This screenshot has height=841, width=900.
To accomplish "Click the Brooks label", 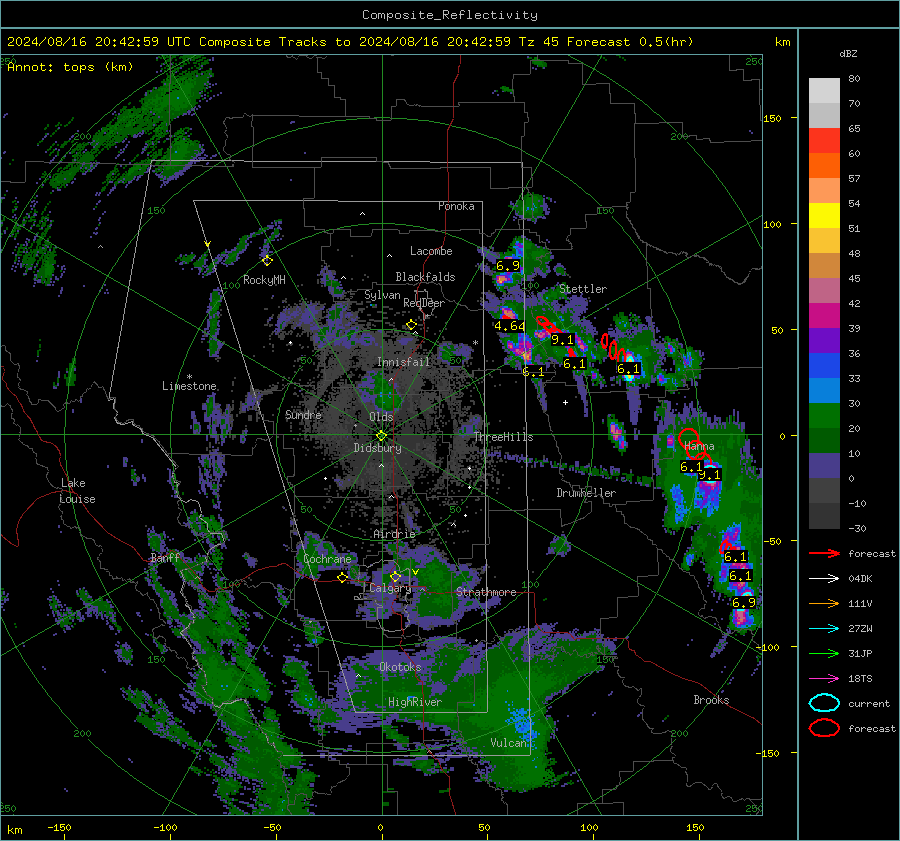I will [711, 700].
